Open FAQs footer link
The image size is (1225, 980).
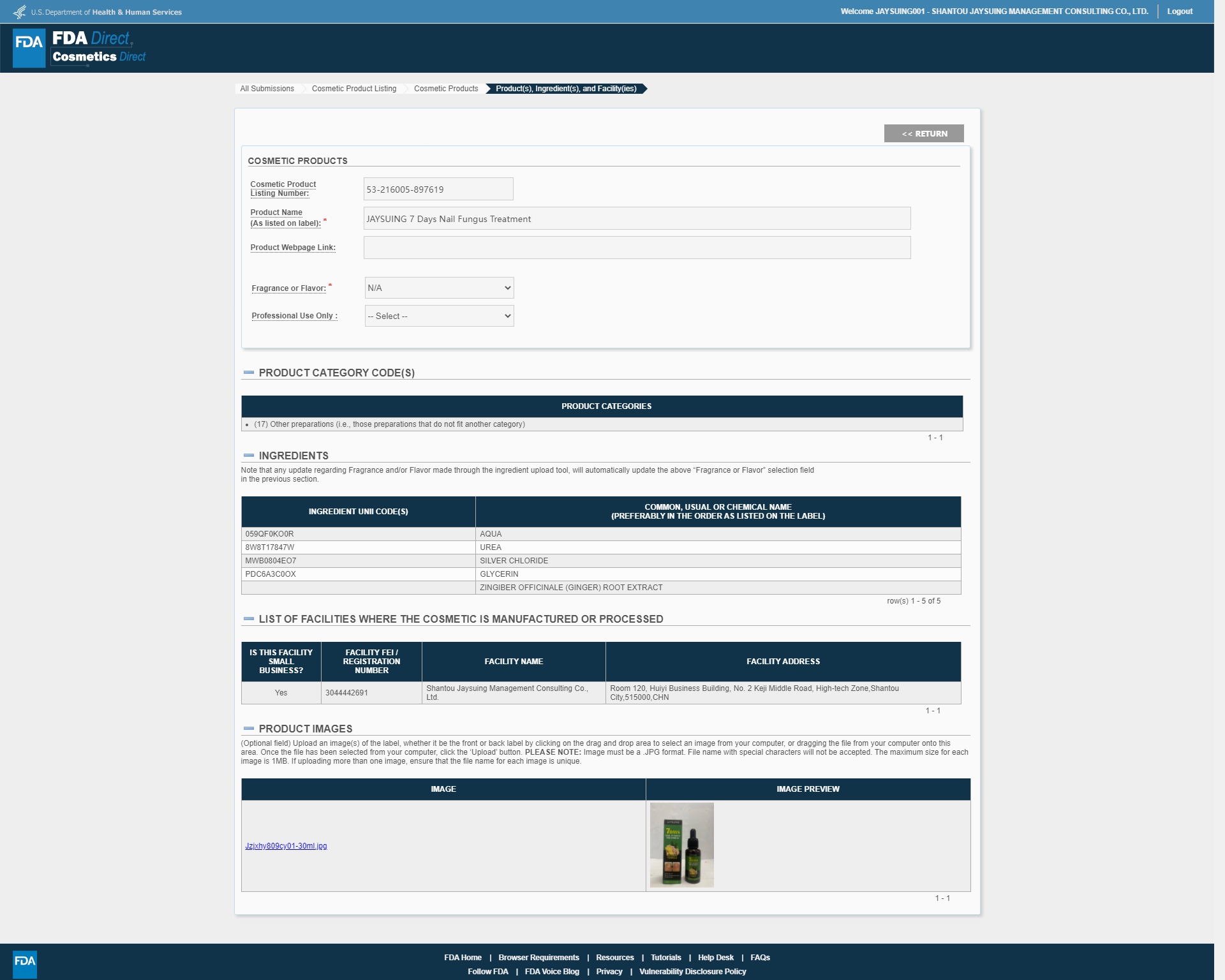click(x=760, y=958)
